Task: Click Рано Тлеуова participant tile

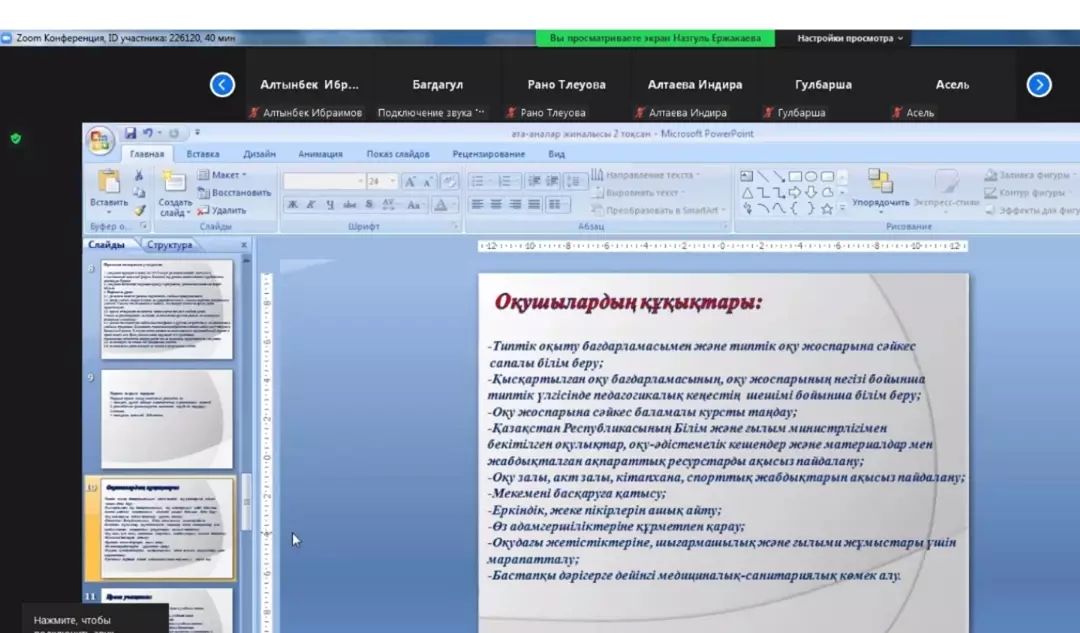Action: coord(566,85)
